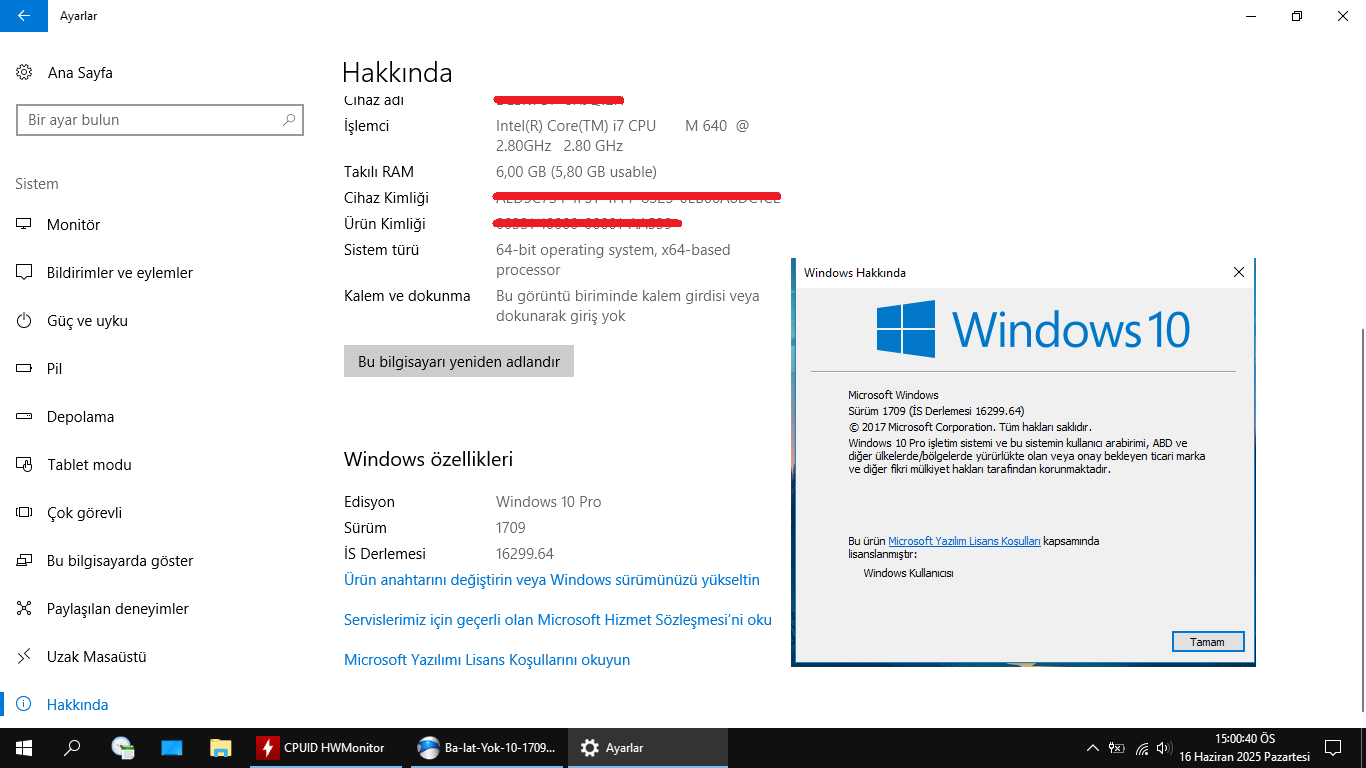Open the Action Center notifications icon
Screen dimensions: 1366x768
coord(1332,748)
